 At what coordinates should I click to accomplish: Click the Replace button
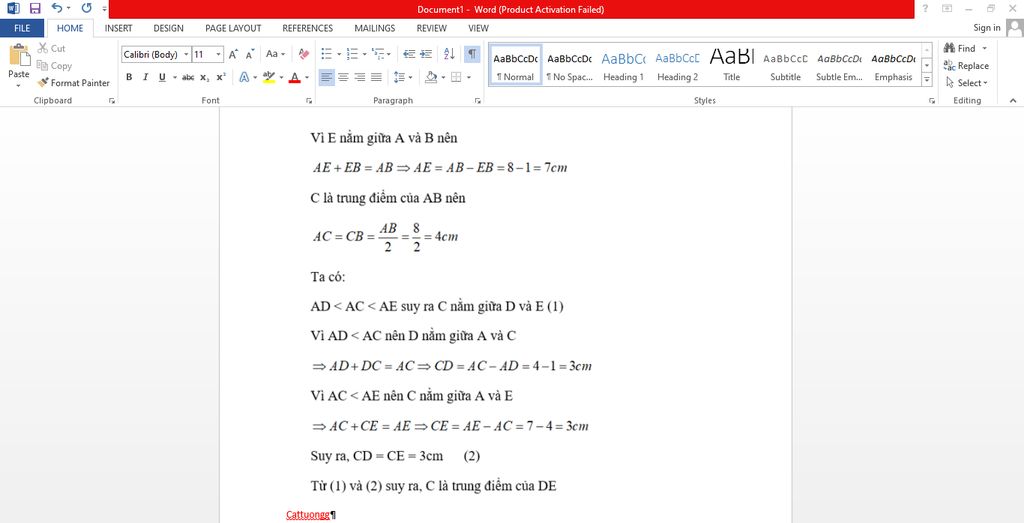[x=966, y=65]
